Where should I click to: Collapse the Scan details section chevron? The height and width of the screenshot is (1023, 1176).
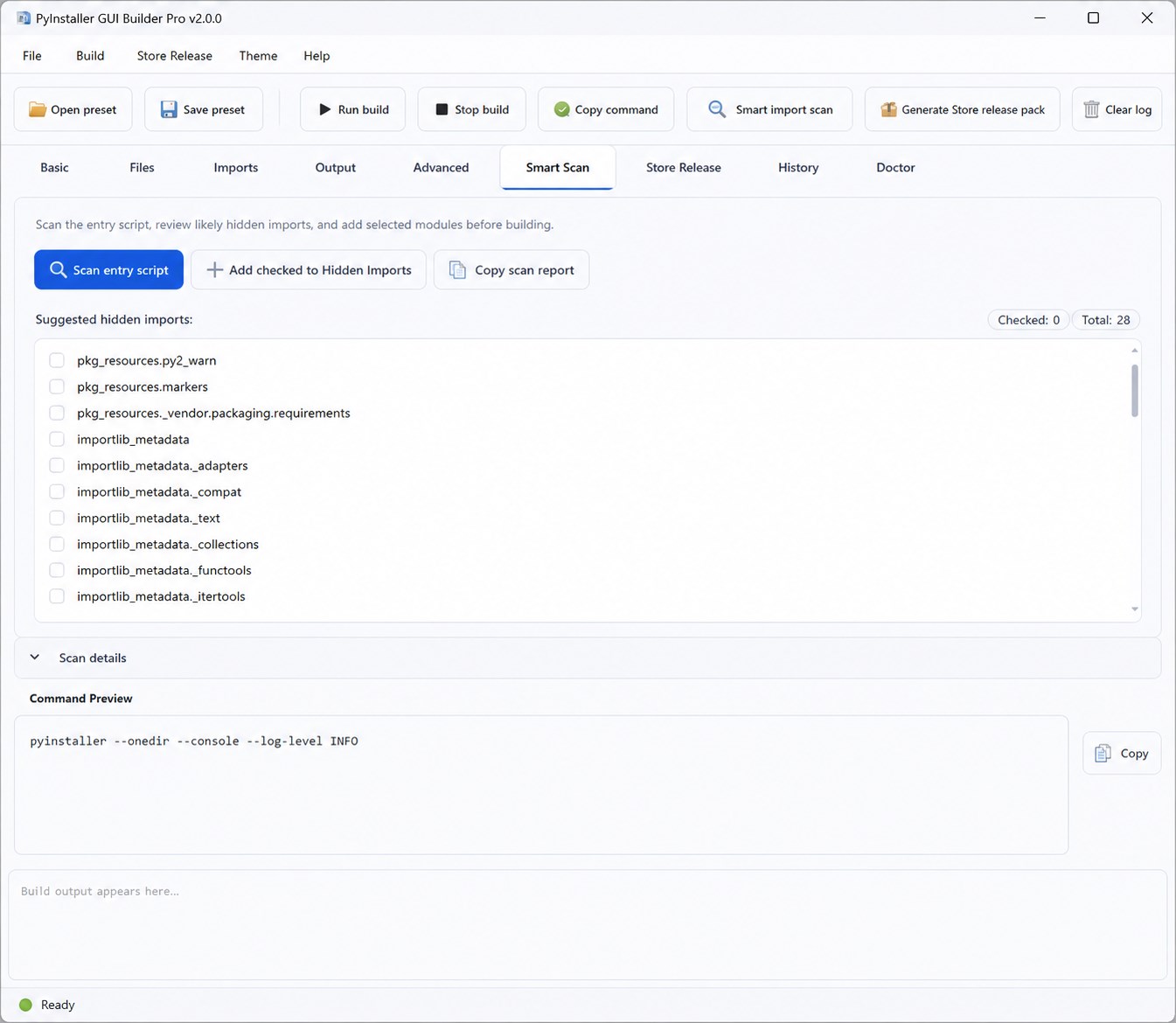coord(35,658)
